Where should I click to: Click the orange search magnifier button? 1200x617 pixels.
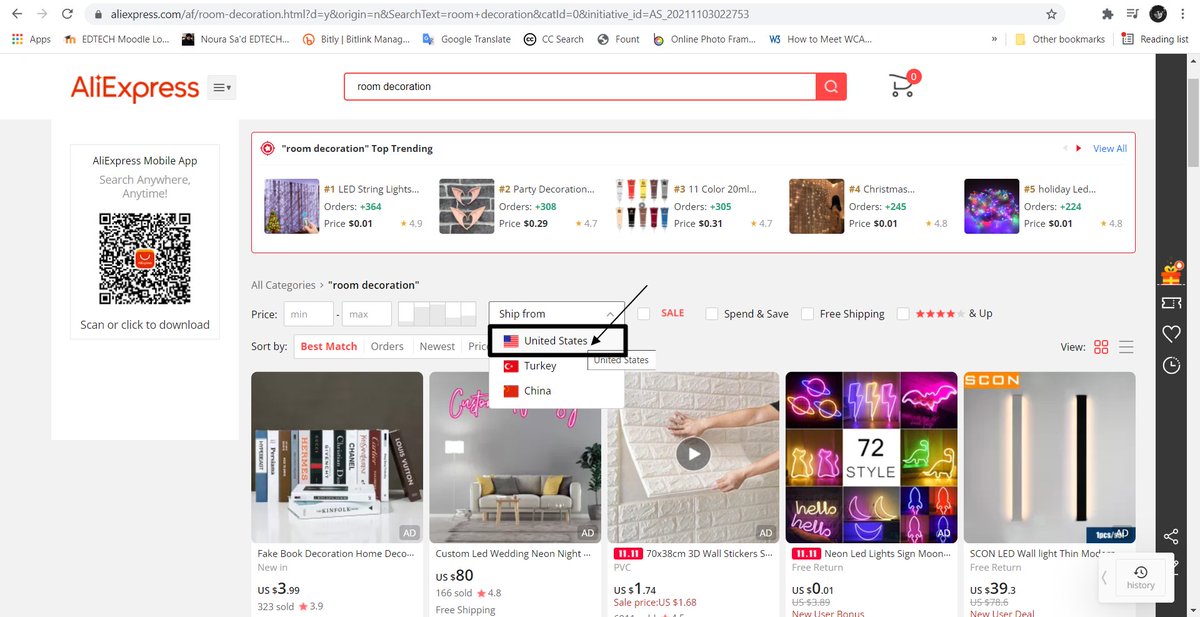831,87
